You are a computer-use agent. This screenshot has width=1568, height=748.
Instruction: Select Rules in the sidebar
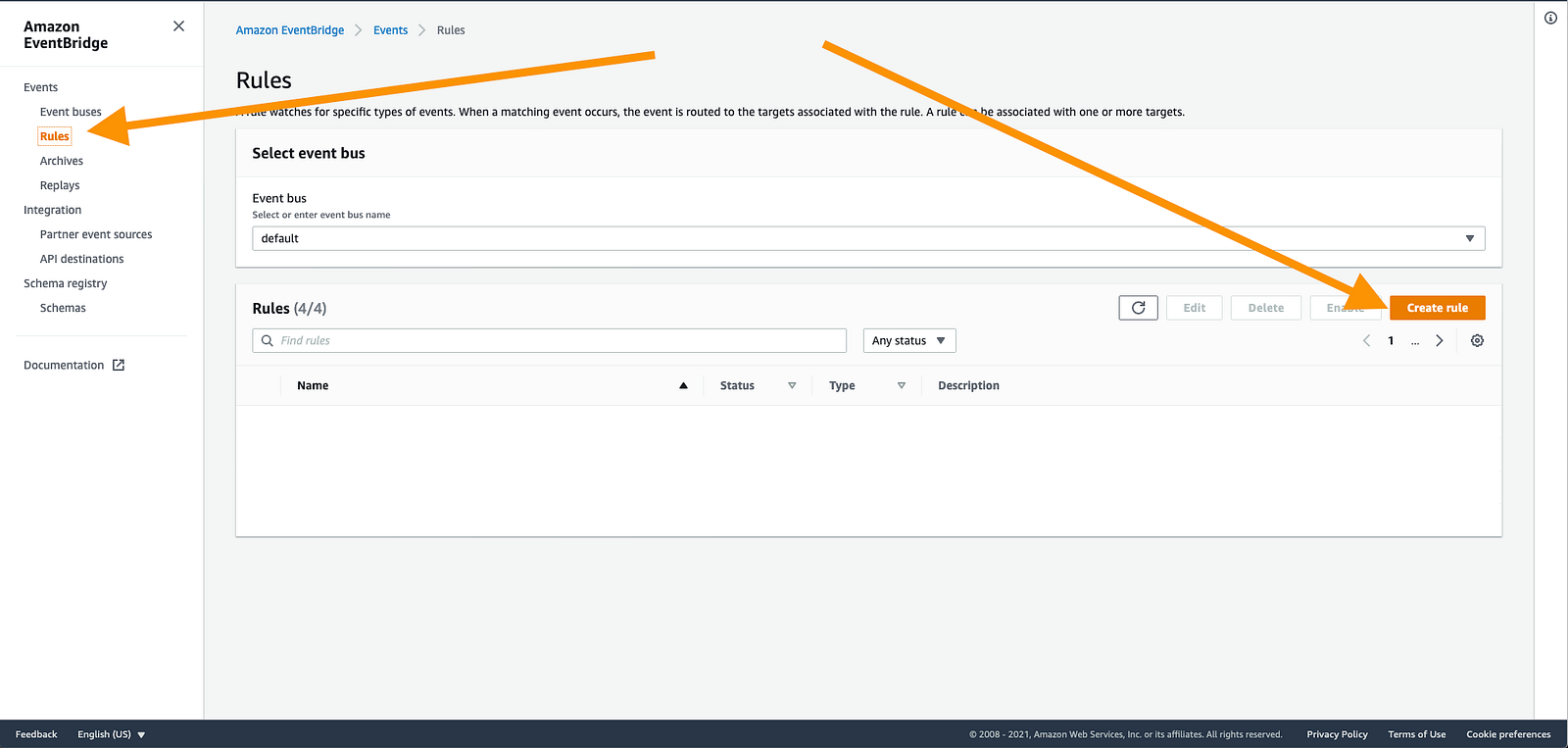click(55, 136)
